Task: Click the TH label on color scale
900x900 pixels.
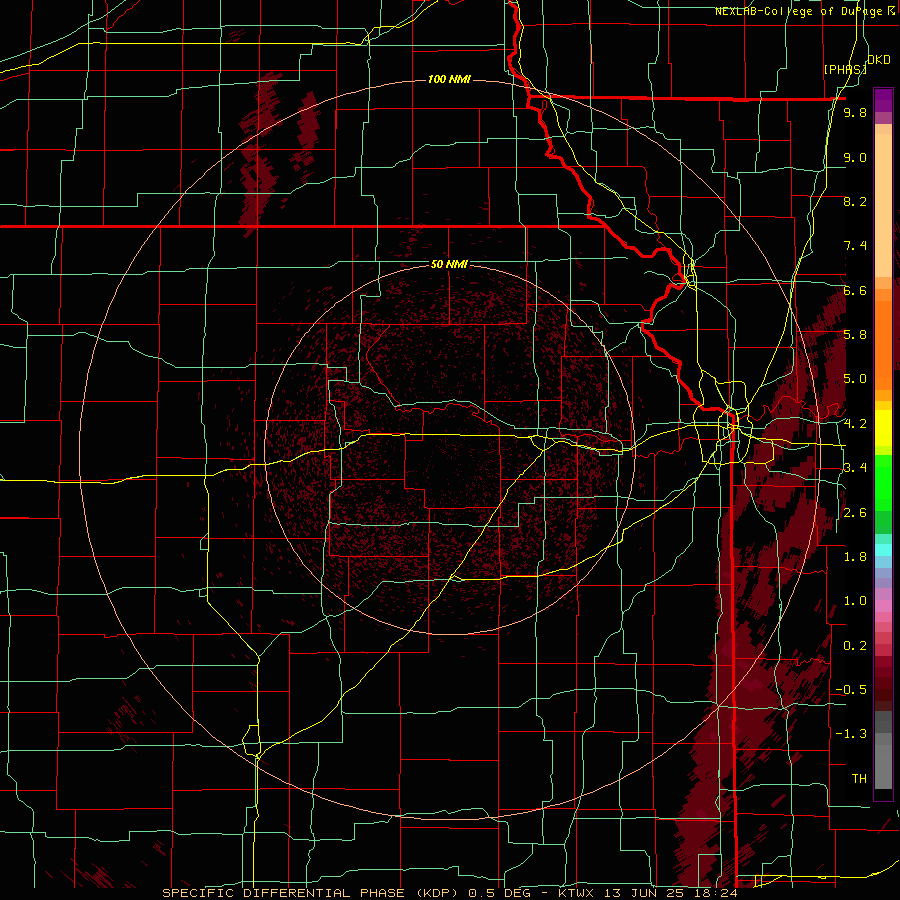Action: click(x=859, y=778)
